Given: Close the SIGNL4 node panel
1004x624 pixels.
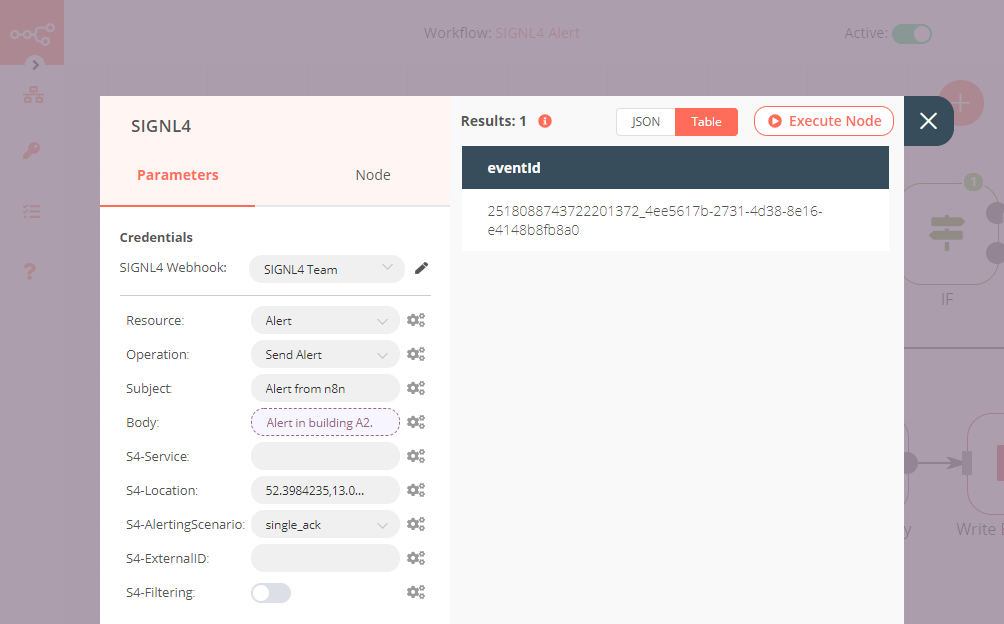Looking at the screenshot, I should point(928,121).
